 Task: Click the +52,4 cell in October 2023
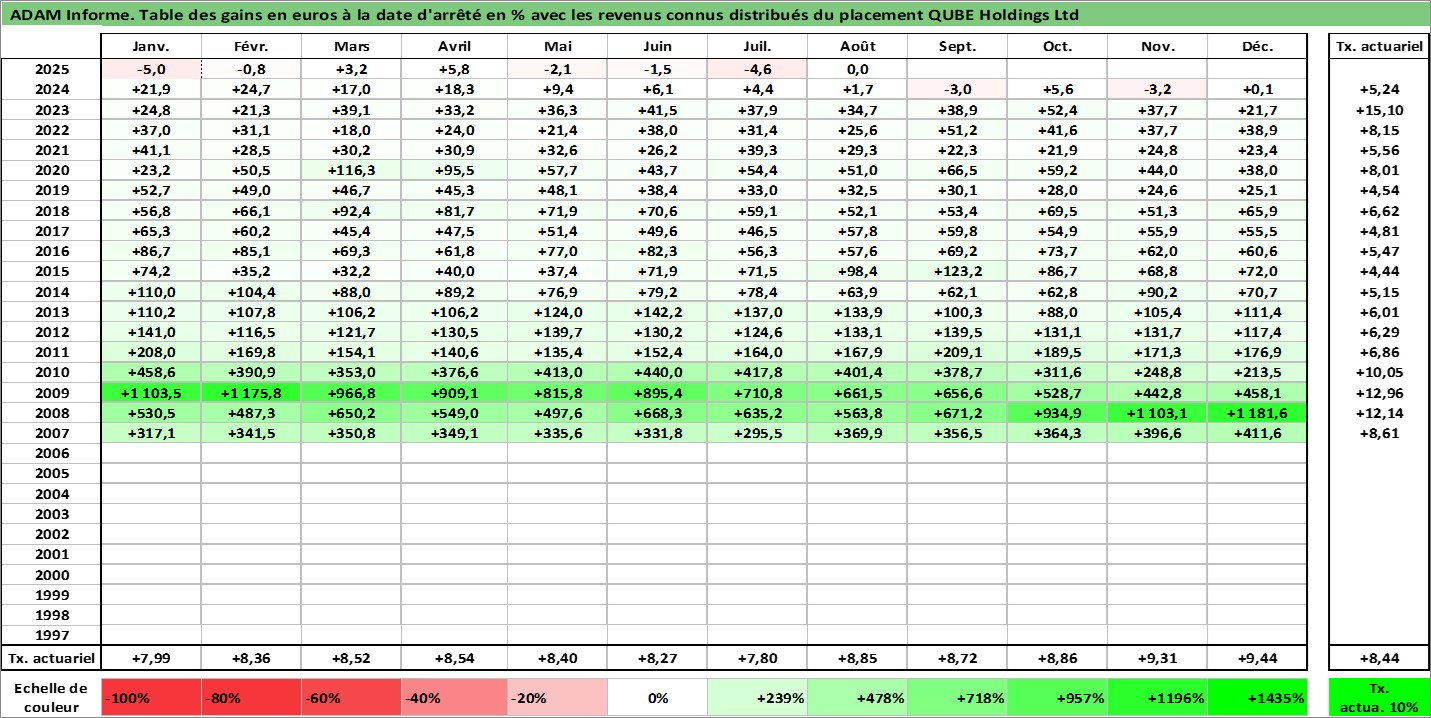point(1057,109)
